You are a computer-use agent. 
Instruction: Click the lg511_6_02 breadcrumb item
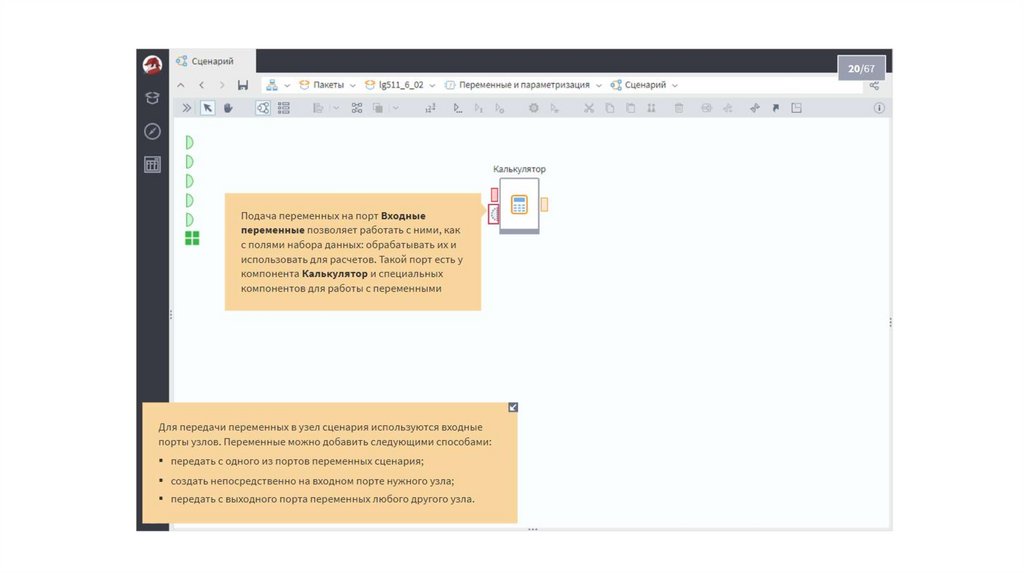394,85
